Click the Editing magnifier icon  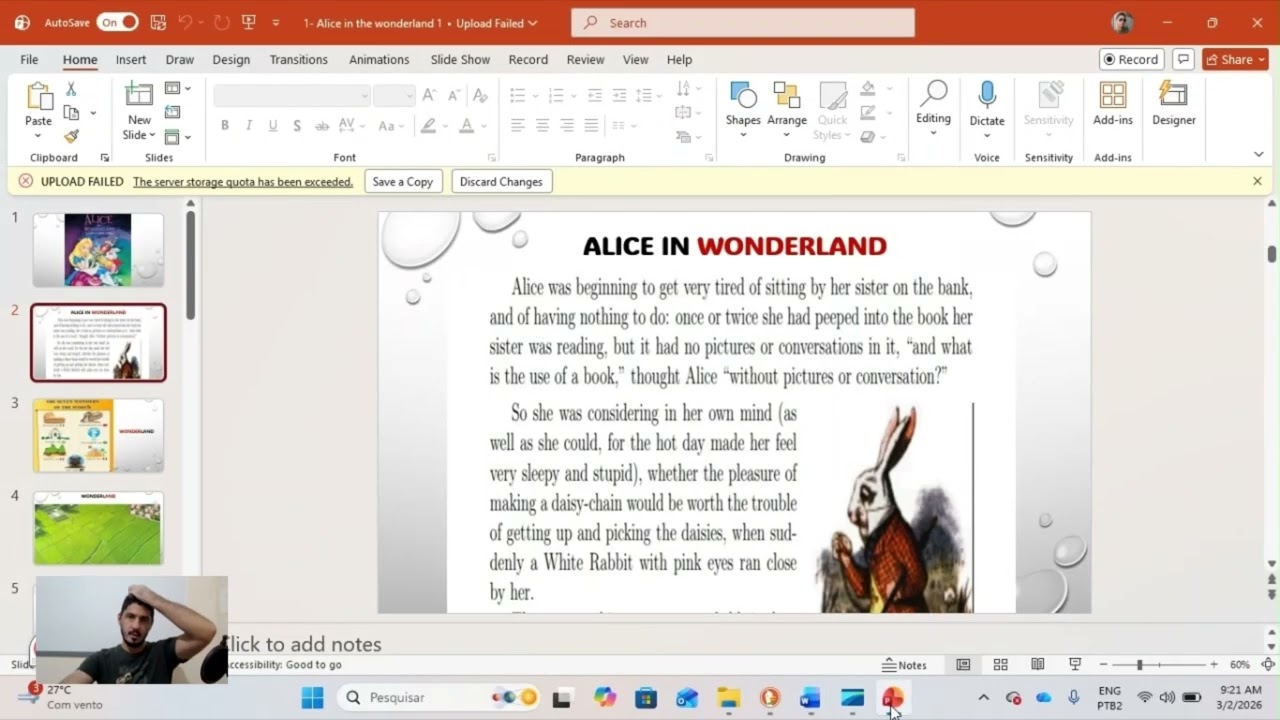pyautogui.click(x=933, y=94)
